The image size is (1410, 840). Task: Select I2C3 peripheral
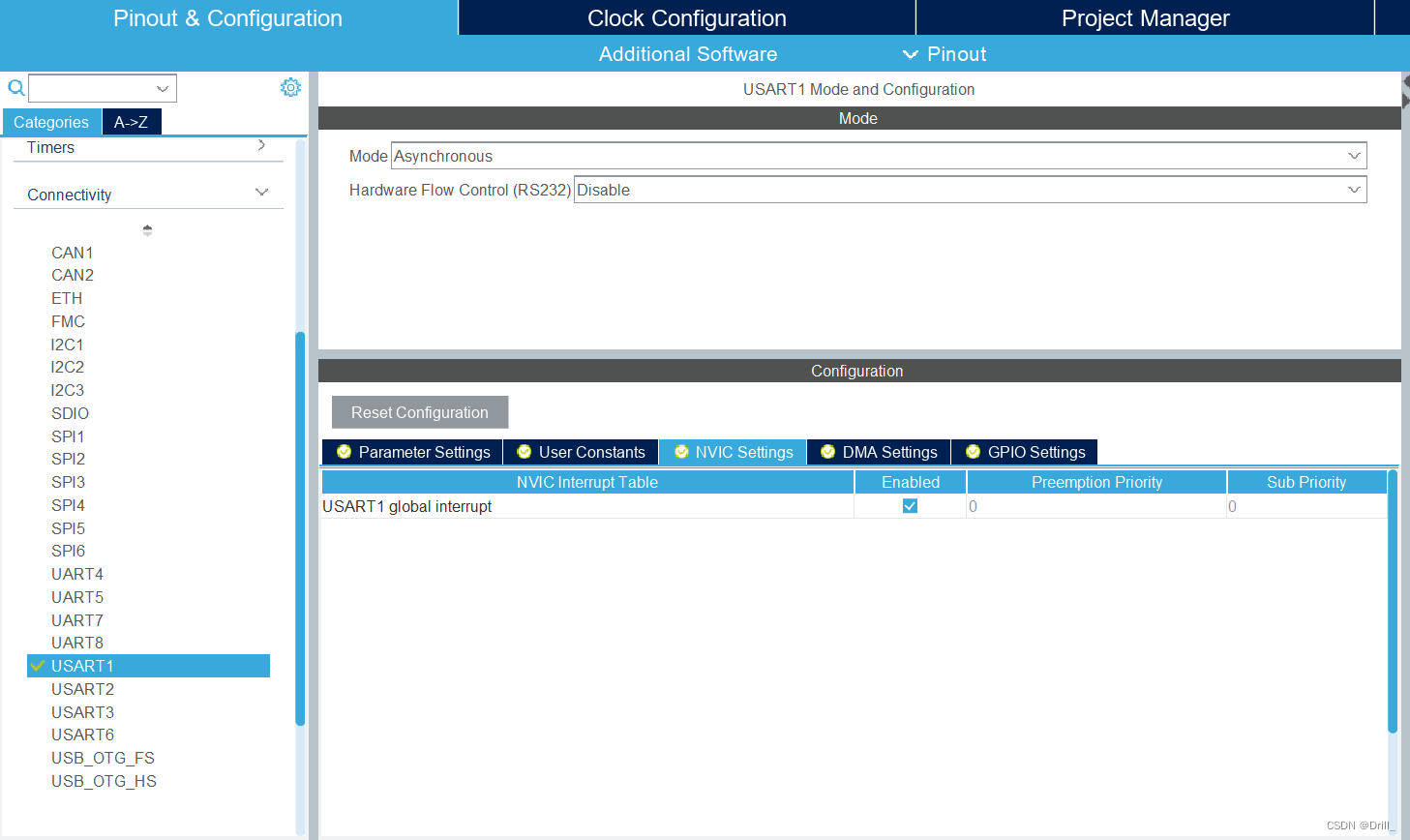(x=68, y=390)
